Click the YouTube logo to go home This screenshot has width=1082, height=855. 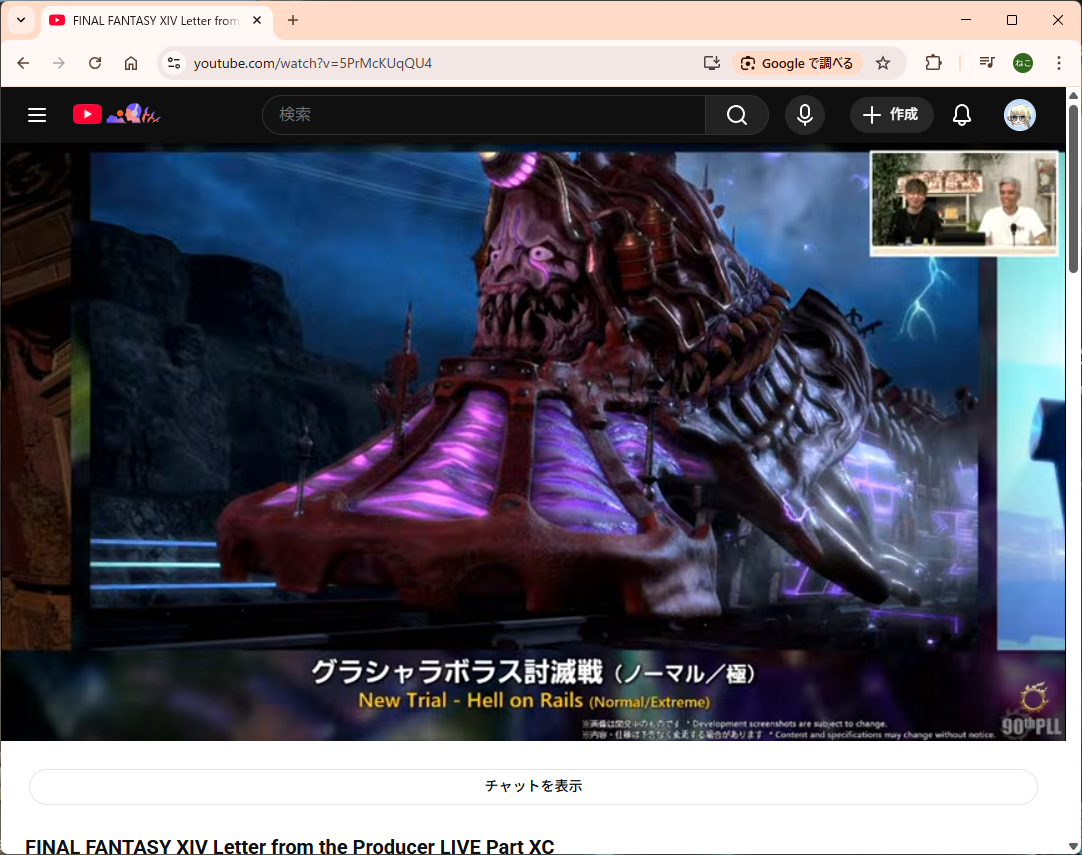(88, 115)
